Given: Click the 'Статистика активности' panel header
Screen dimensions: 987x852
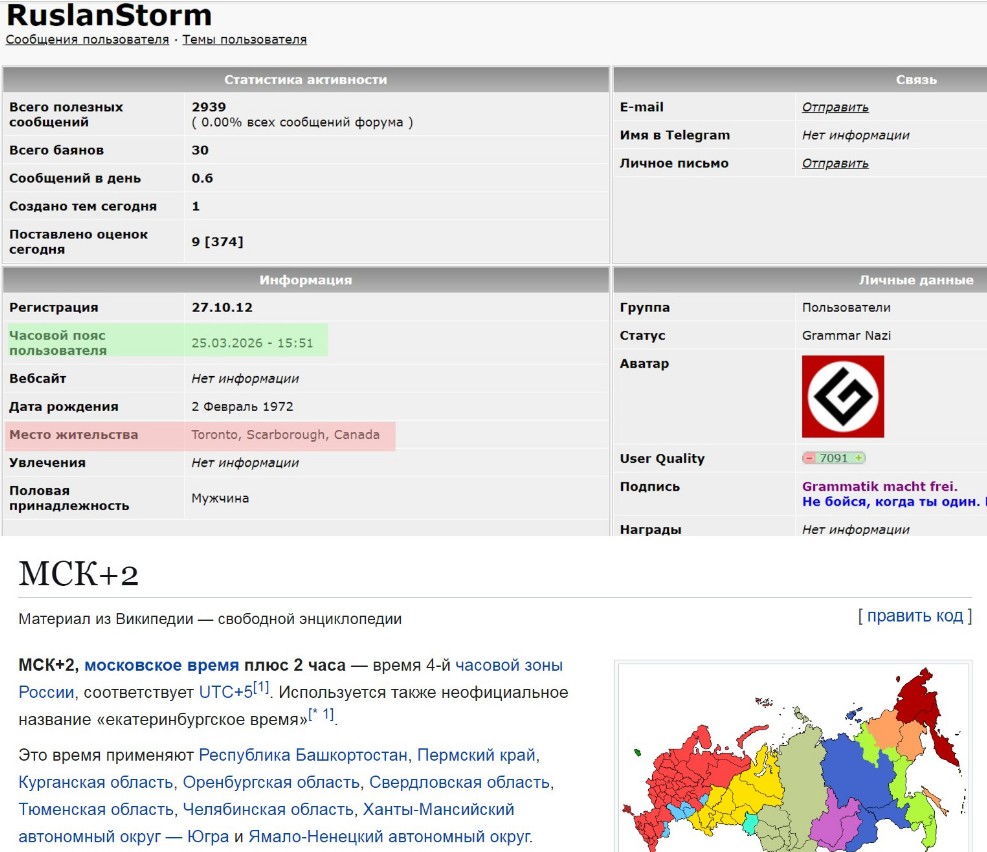Looking at the screenshot, I should [x=306, y=80].
